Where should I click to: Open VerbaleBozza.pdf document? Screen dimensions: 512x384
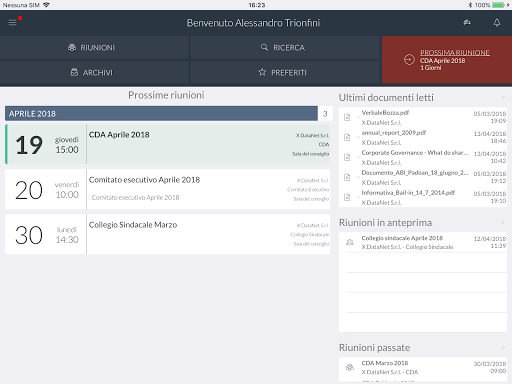(x=423, y=117)
